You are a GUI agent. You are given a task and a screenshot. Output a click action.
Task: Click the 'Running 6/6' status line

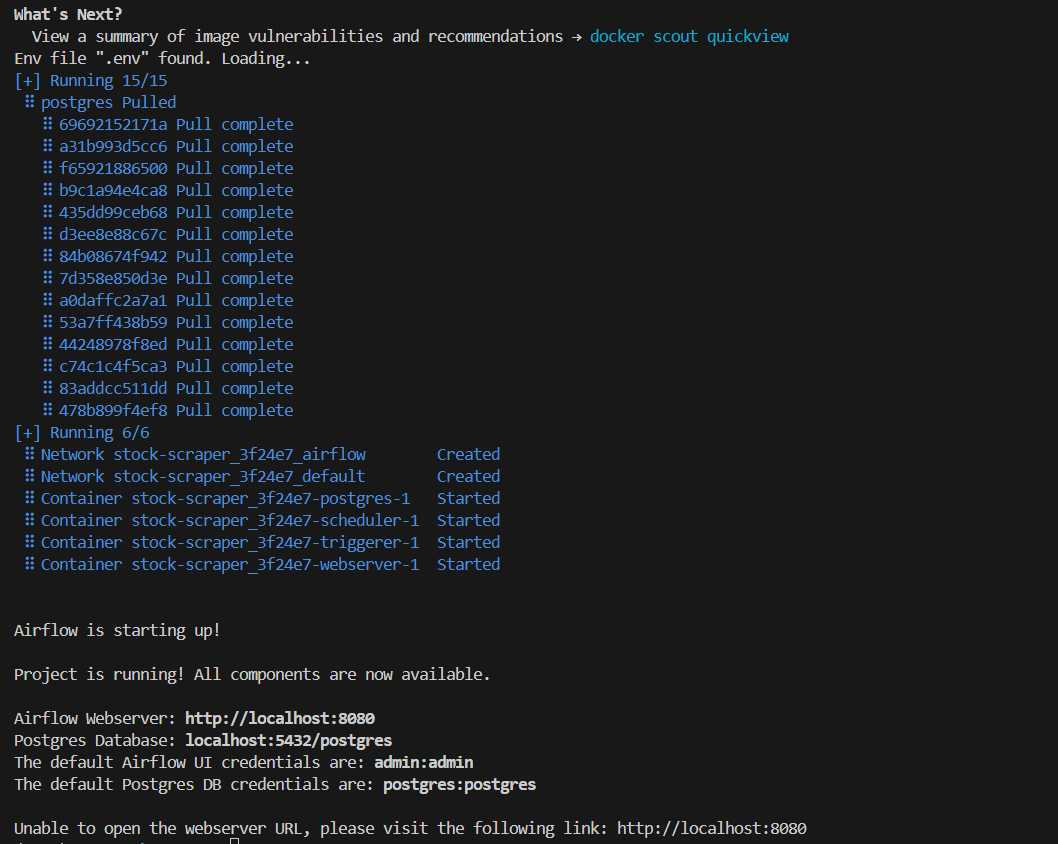coord(82,432)
